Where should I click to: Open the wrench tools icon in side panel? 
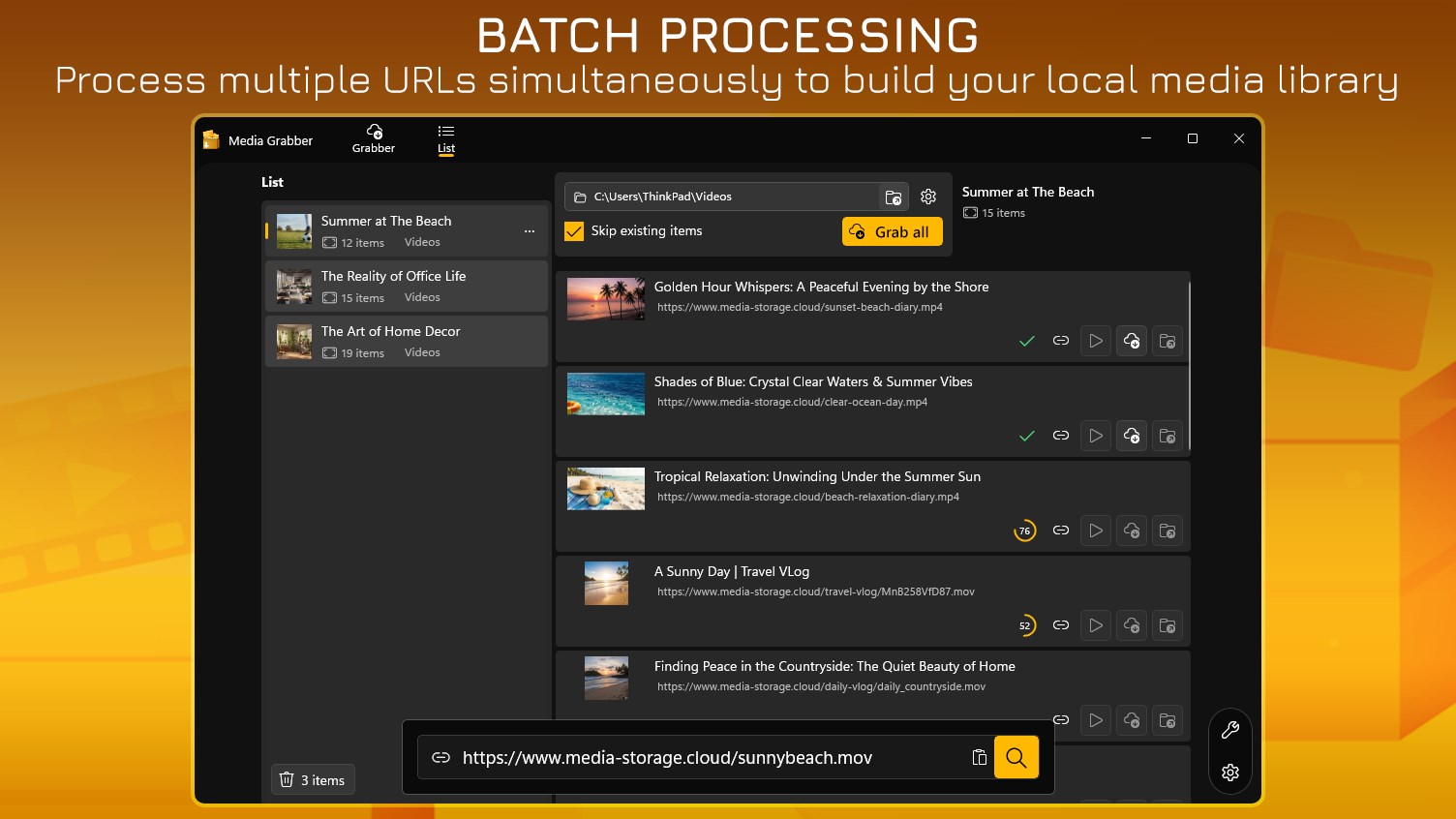tap(1230, 731)
